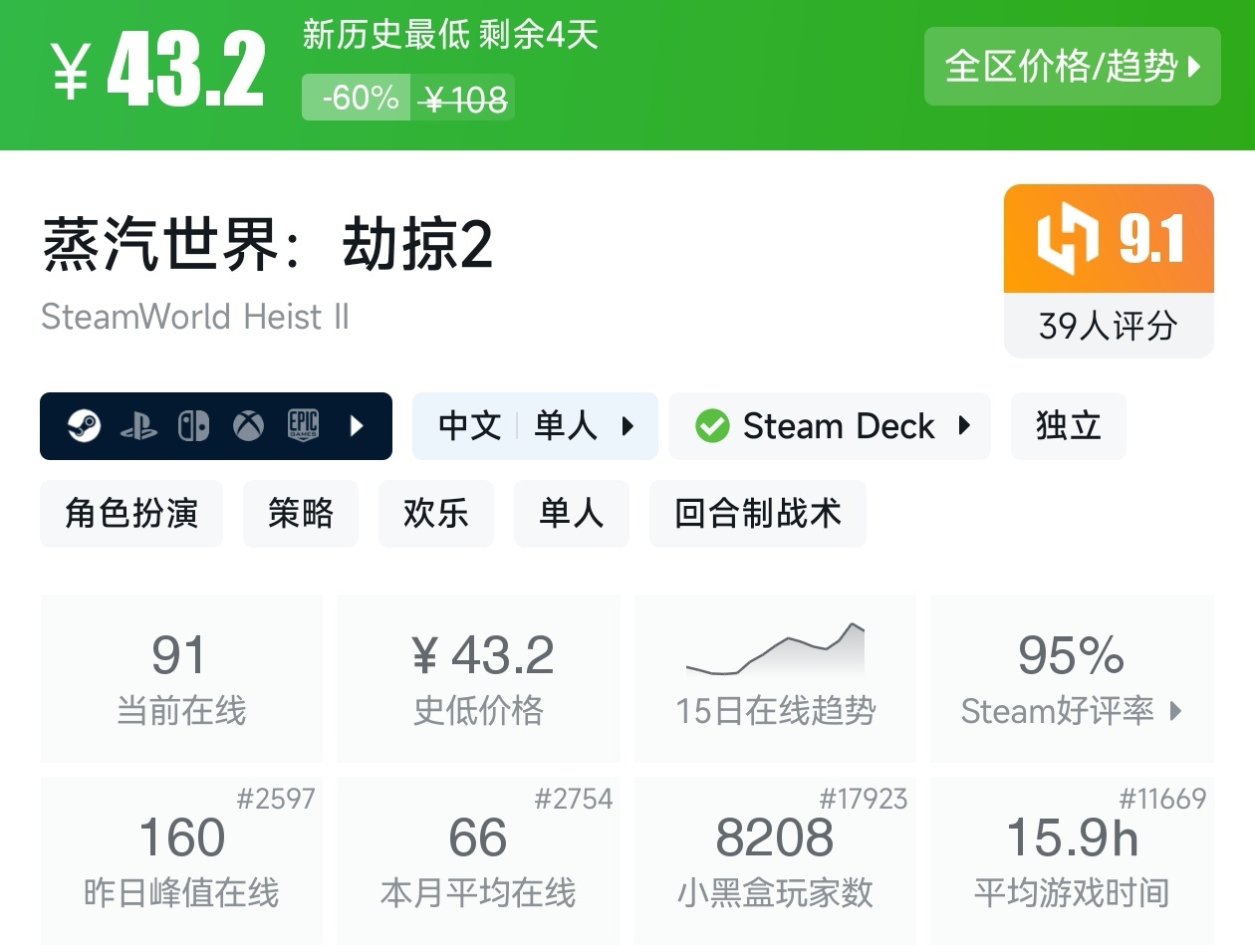Select the 欢乐 tag

point(435,514)
